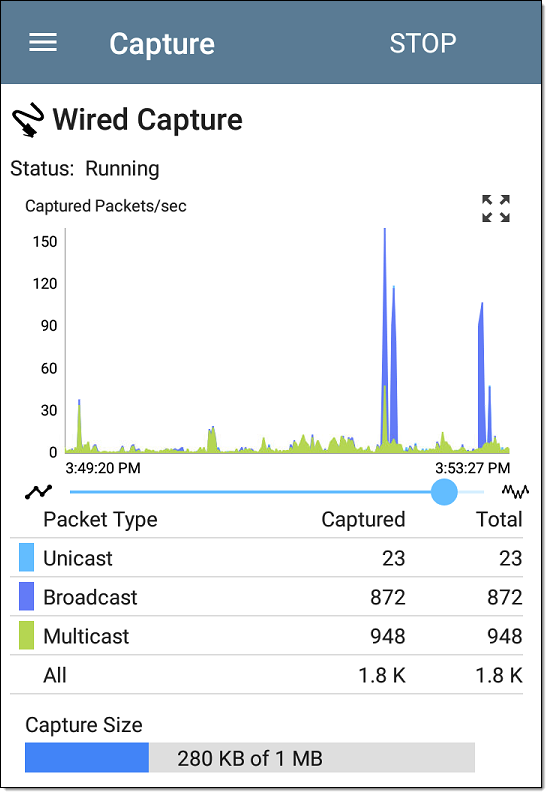549x795 pixels.
Task: Click the Capture Size progress bar
Action: point(250,757)
